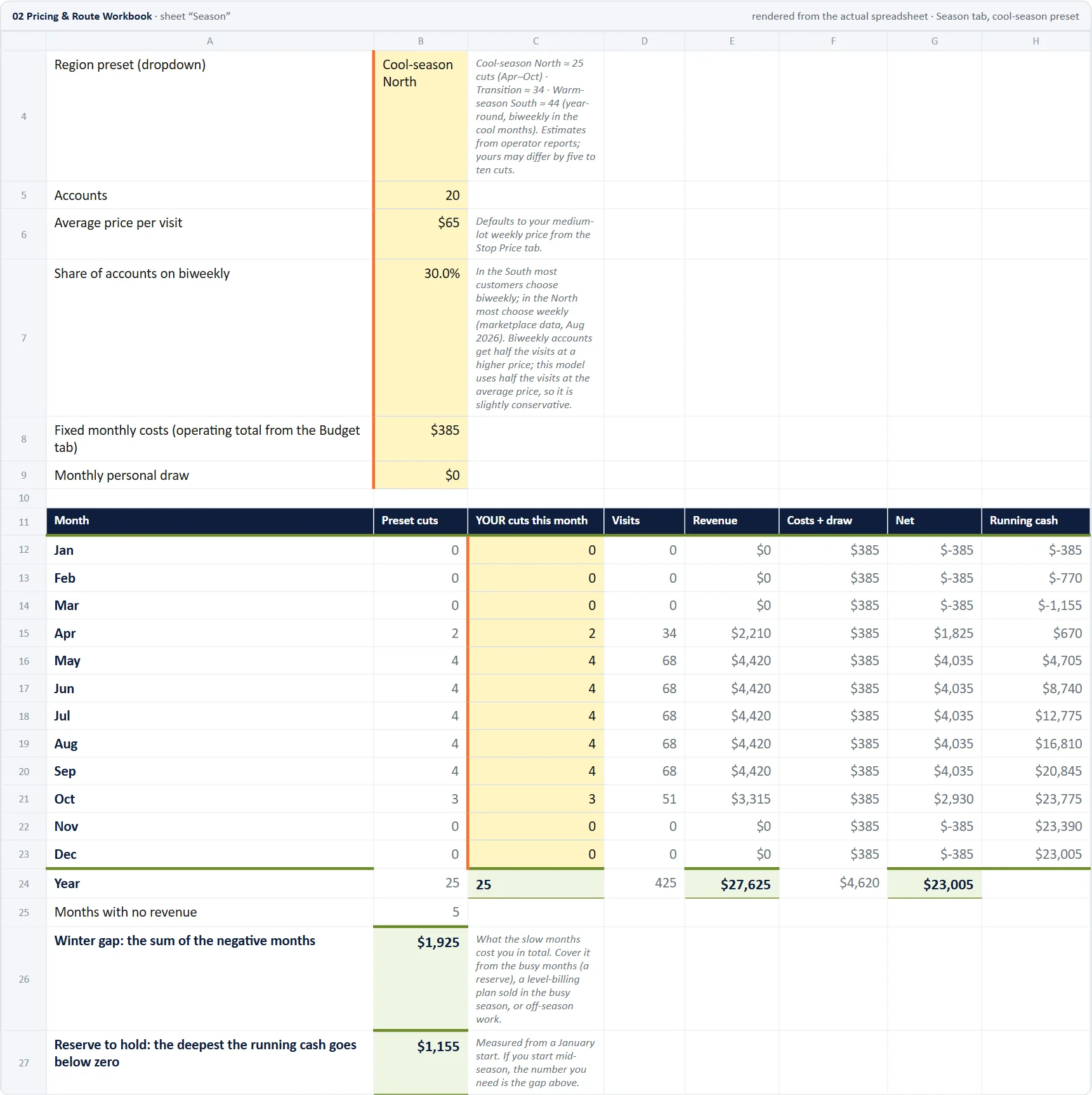
Task: Select the Monthly personal draw cell showing $0
Action: (421, 475)
